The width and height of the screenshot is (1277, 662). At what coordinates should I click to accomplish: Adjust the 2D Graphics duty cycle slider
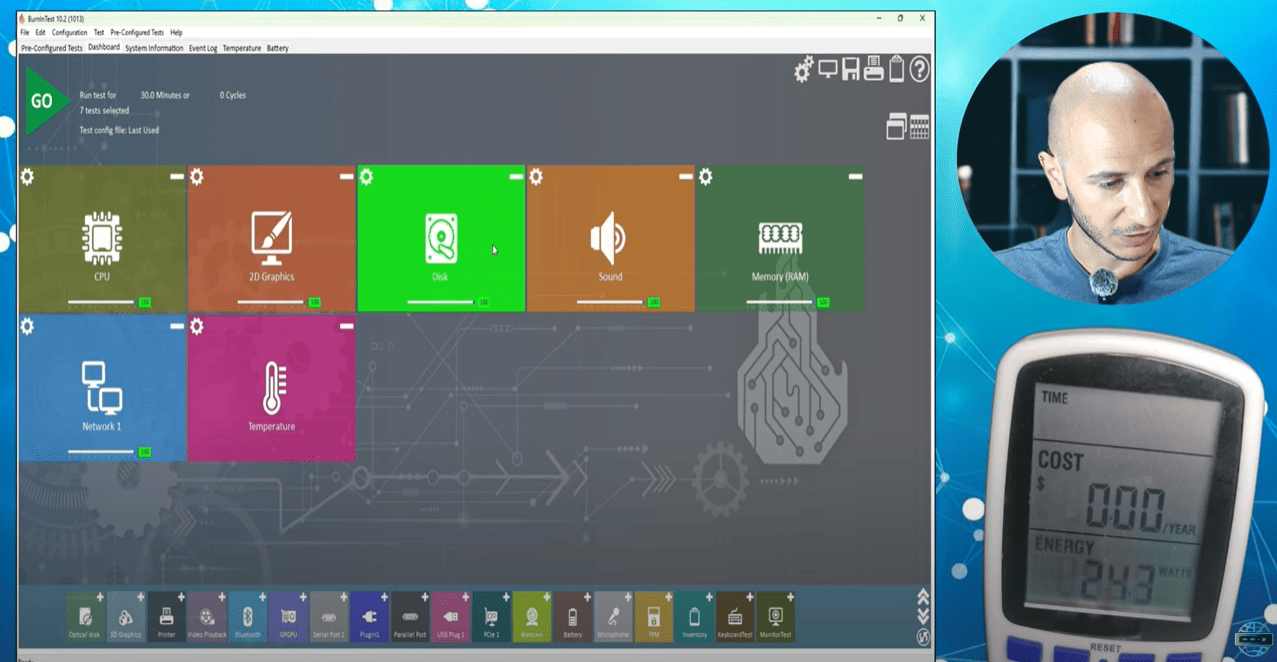tap(271, 302)
